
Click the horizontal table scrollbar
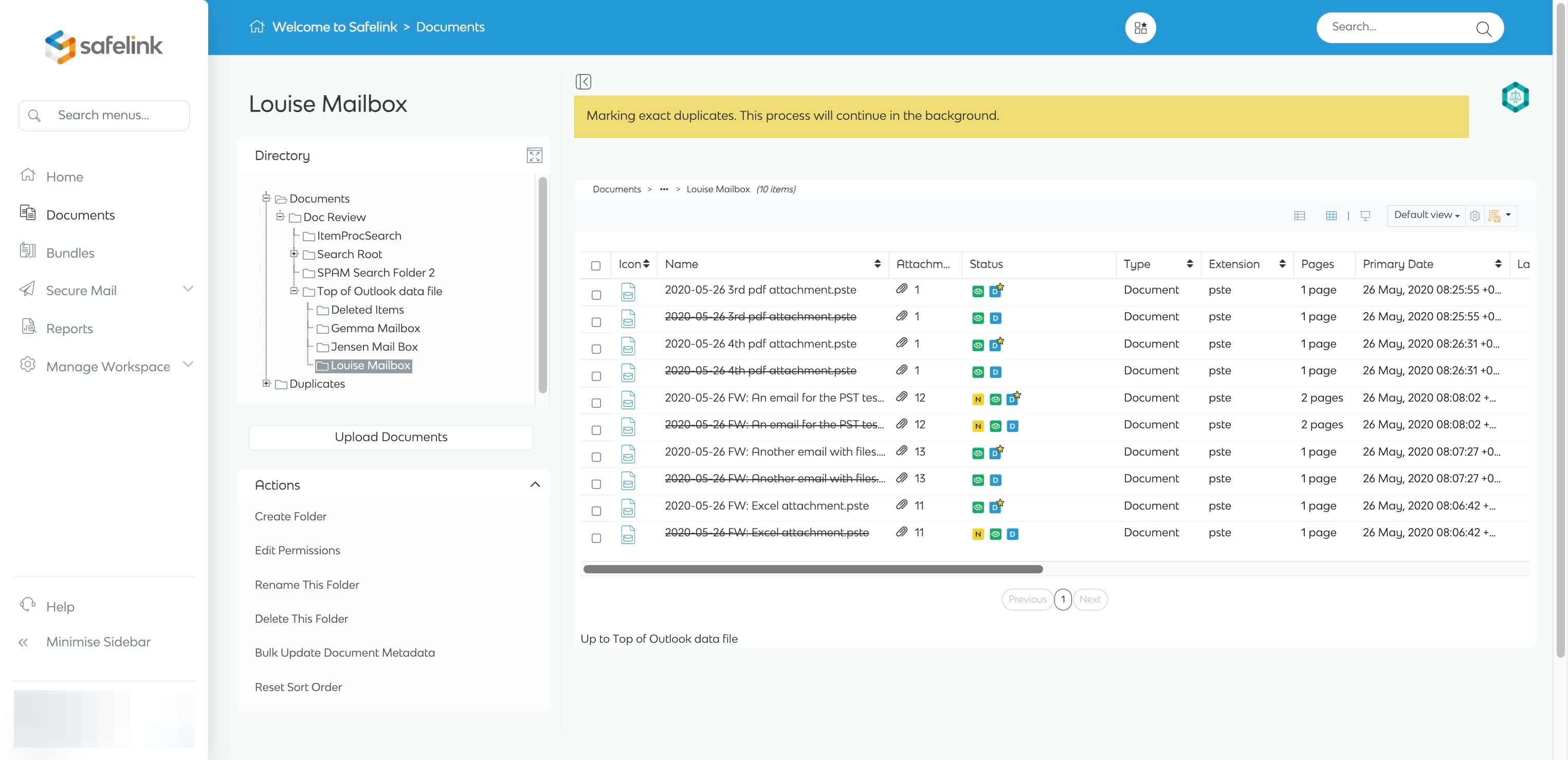[813, 569]
